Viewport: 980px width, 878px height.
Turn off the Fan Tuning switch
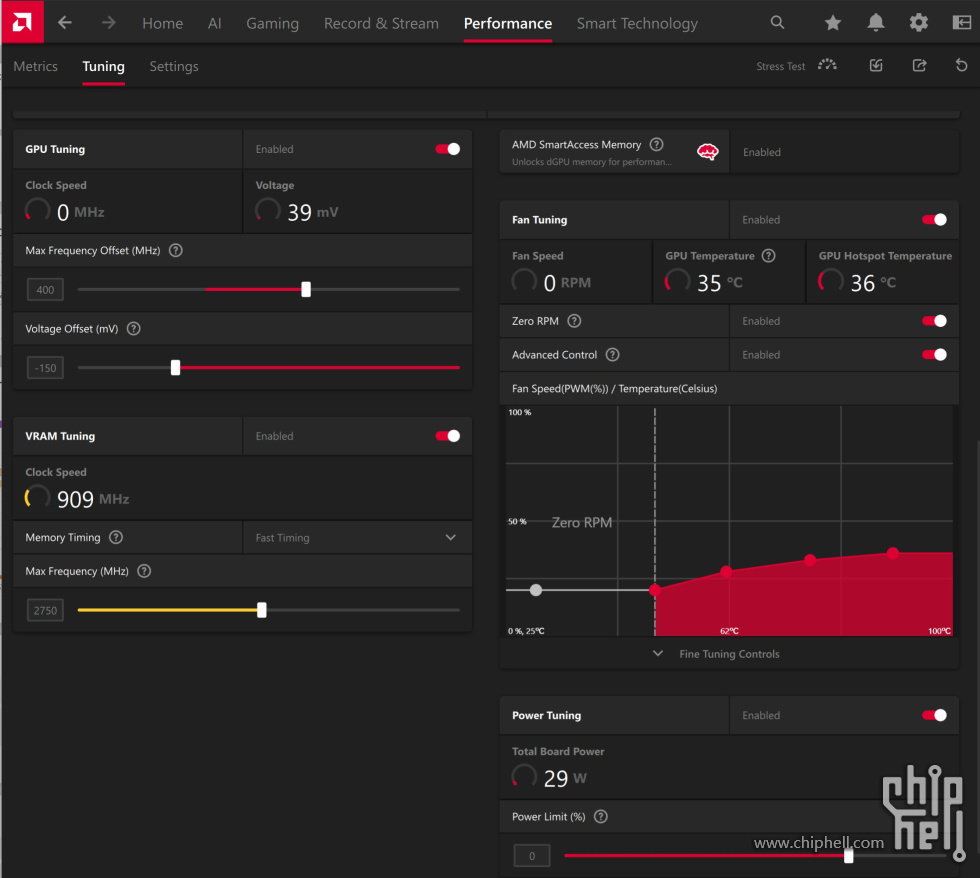coord(934,219)
